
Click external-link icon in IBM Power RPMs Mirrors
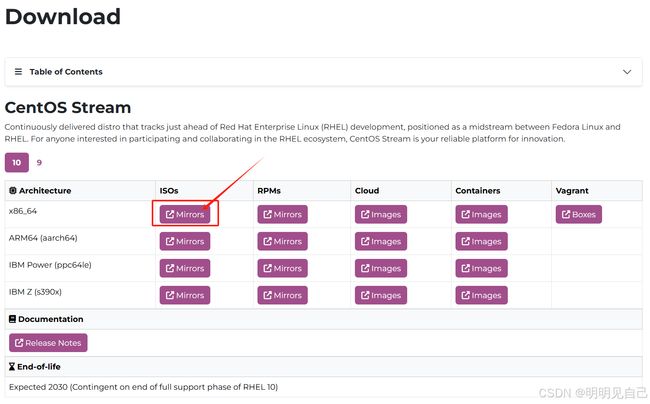[x=267, y=268]
